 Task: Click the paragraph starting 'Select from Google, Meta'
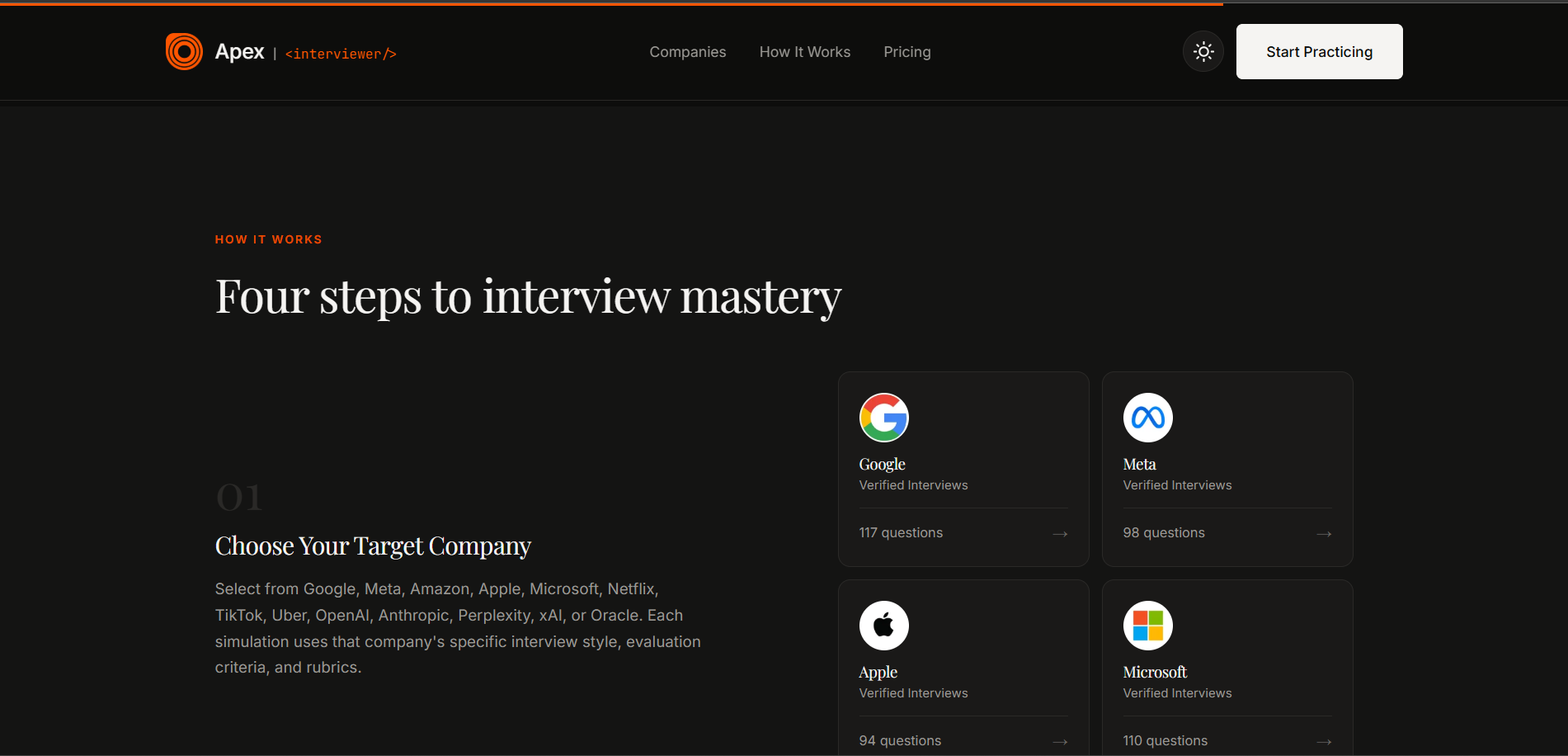(x=458, y=628)
